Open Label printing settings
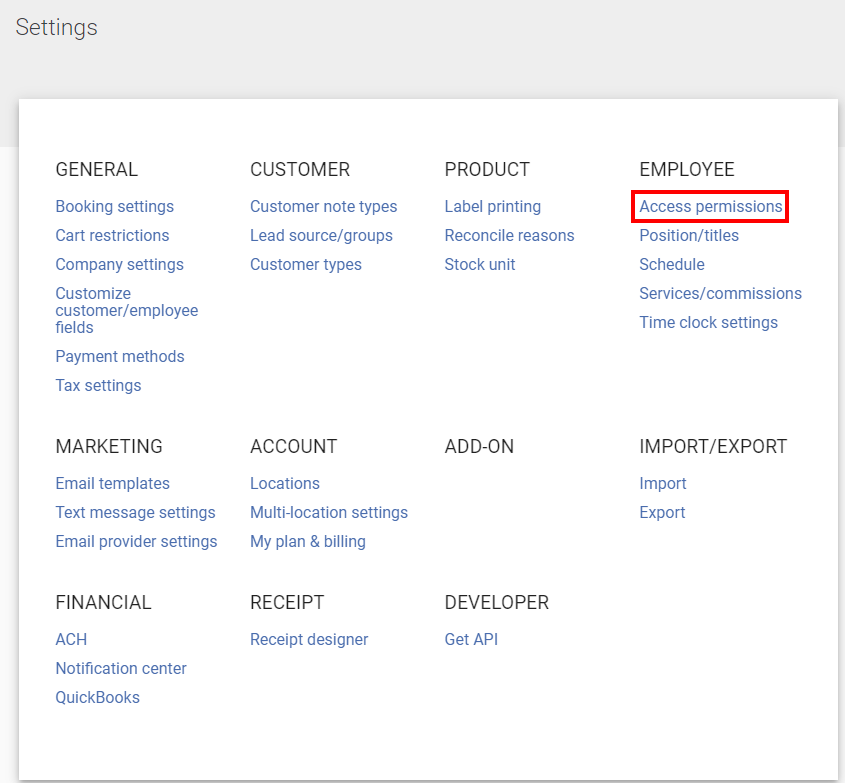This screenshot has height=783, width=845. click(x=492, y=207)
